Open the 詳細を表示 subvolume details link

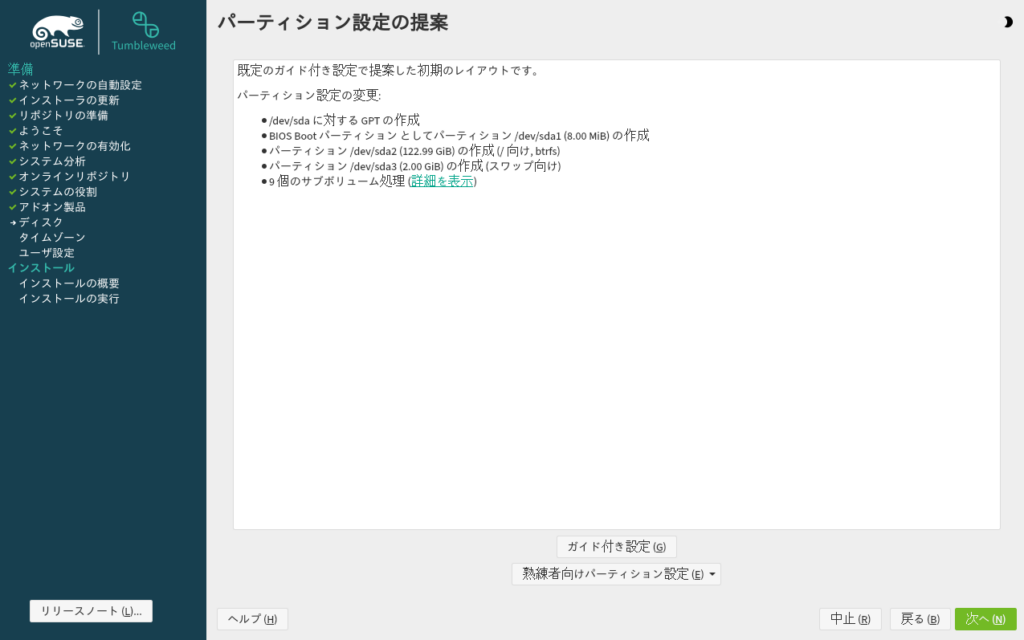click(x=442, y=181)
